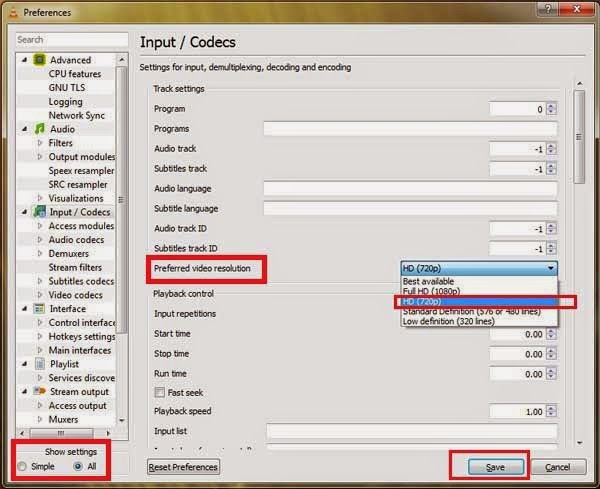Image resolution: width=600 pixels, height=489 pixels.
Task: Expand the Audio codecs subtree
Action: (40, 240)
